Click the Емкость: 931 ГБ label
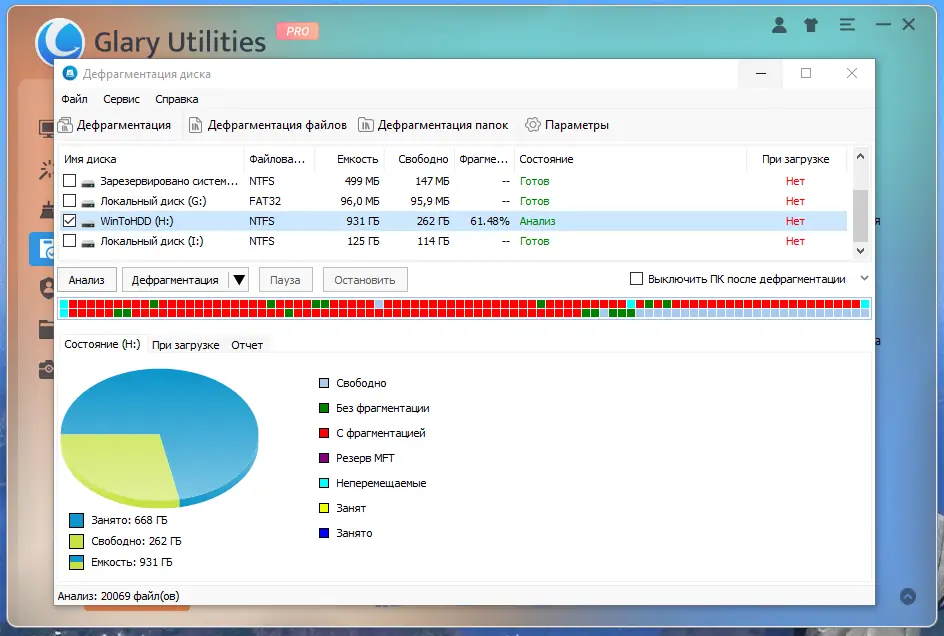 pos(132,562)
